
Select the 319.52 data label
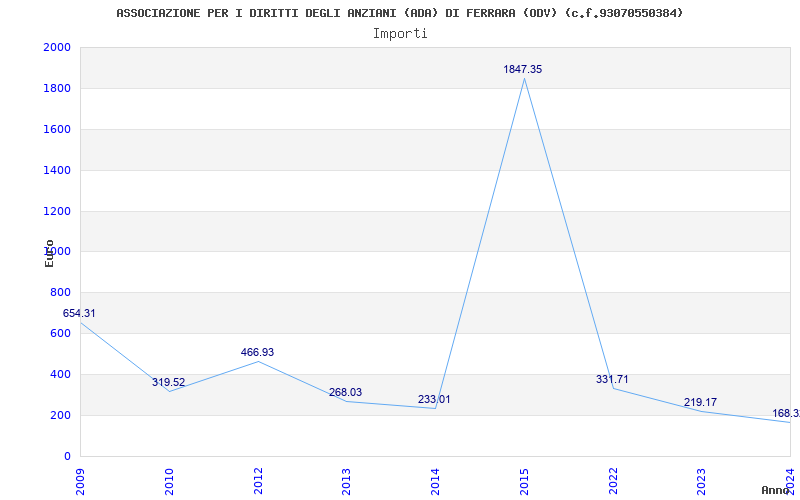(168, 382)
